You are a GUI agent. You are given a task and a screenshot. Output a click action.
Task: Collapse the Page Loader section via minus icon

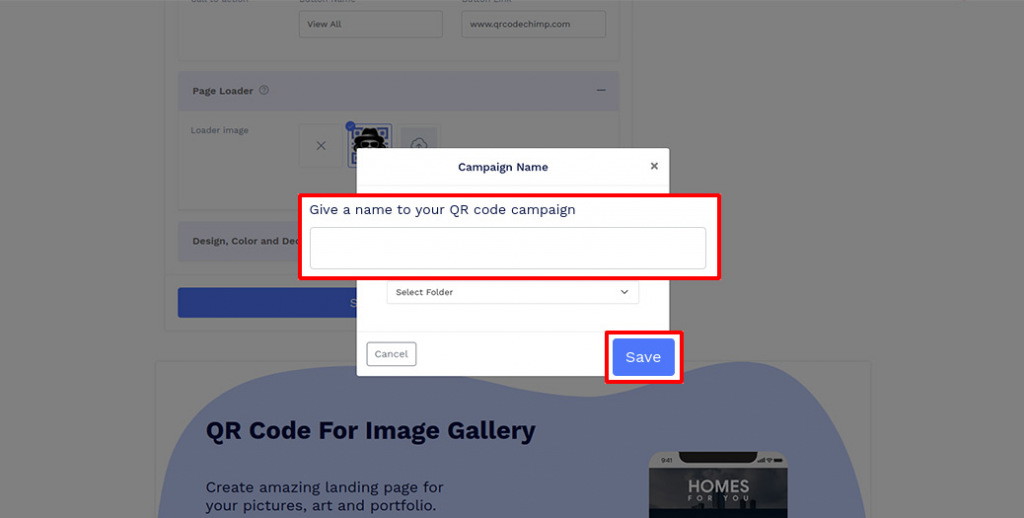click(601, 90)
